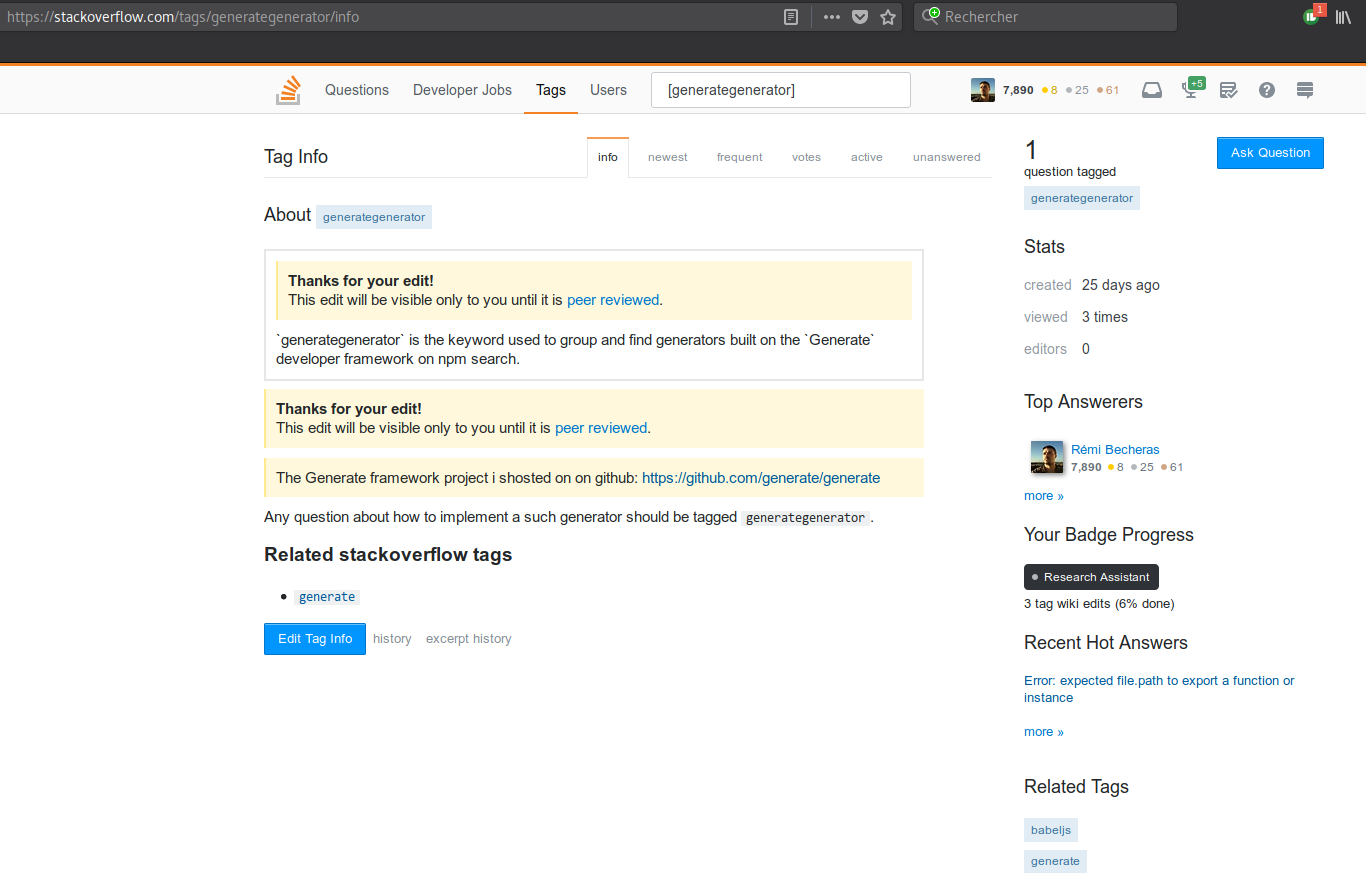Open the achievements trophy icon showing +5
1366x883 pixels.
(x=1192, y=88)
